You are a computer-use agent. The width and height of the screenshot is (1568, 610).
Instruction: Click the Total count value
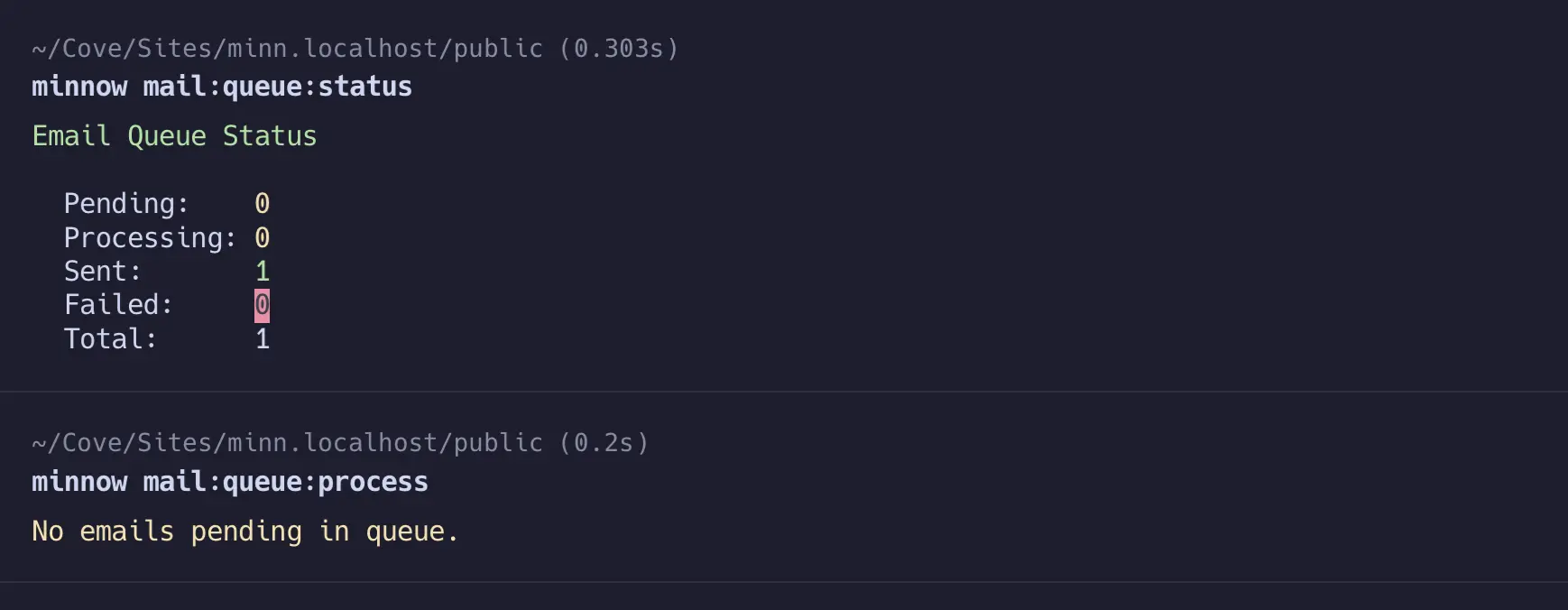point(262,339)
